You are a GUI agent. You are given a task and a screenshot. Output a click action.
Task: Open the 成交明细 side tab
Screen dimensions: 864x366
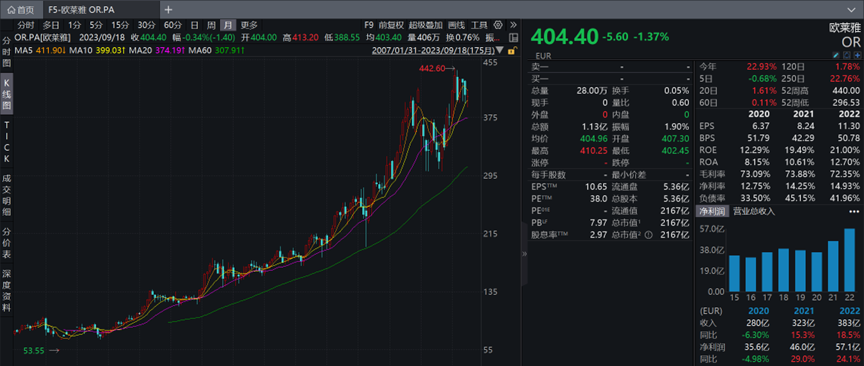(x=7, y=195)
